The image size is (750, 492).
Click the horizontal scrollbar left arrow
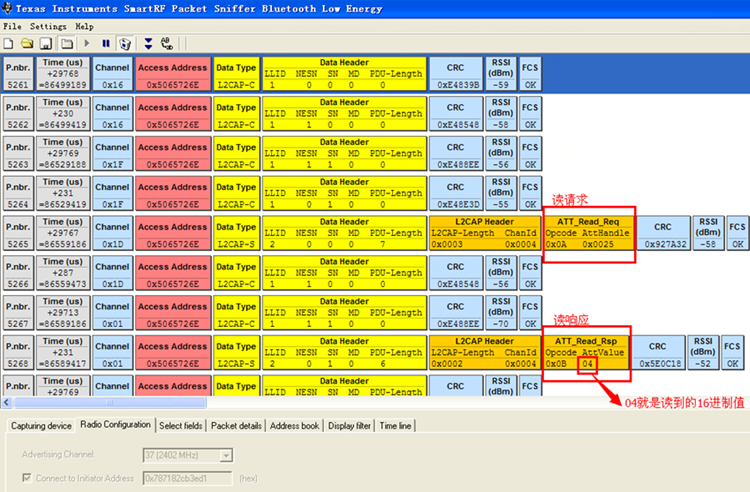pyautogui.click(x=6, y=403)
